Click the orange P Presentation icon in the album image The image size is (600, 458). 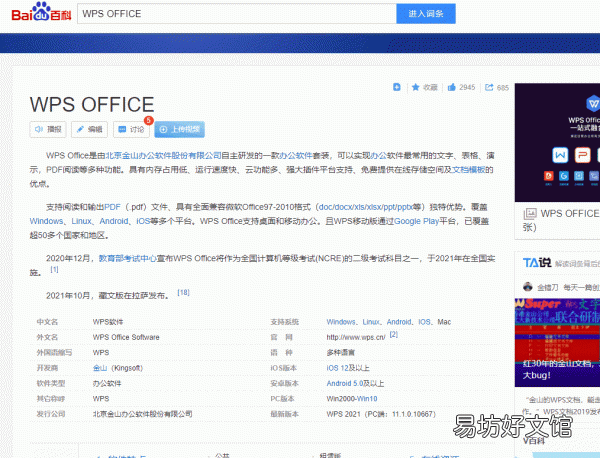click(582, 155)
